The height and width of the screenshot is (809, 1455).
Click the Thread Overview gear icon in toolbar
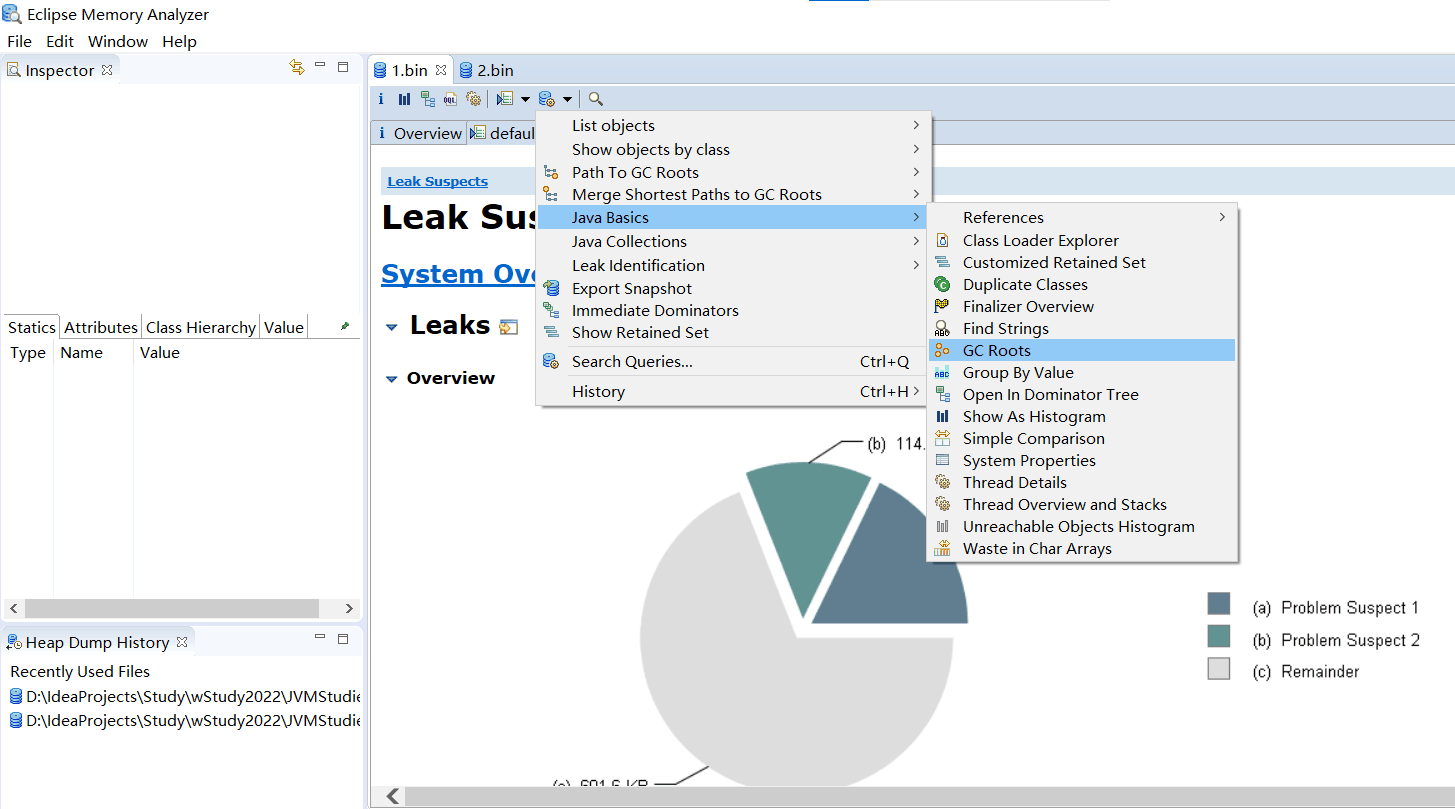474,99
